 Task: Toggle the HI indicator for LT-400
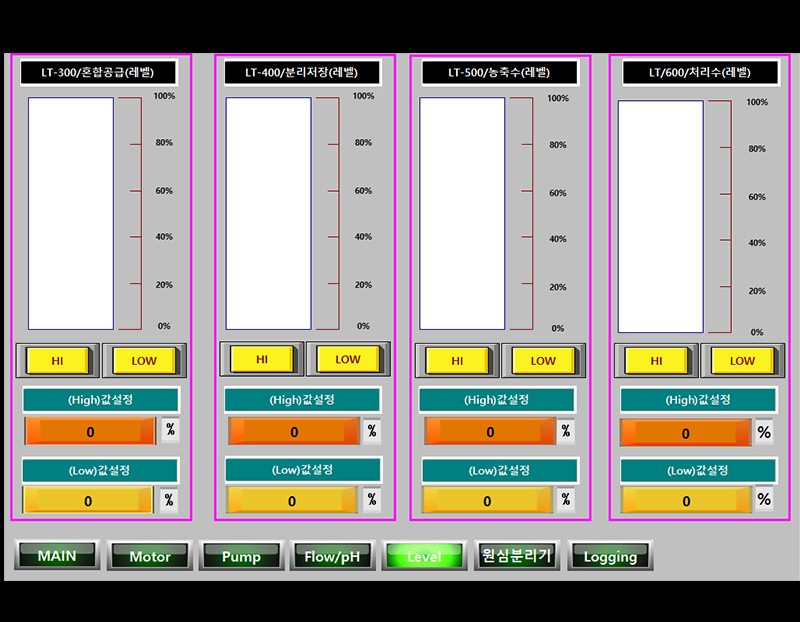click(262, 359)
